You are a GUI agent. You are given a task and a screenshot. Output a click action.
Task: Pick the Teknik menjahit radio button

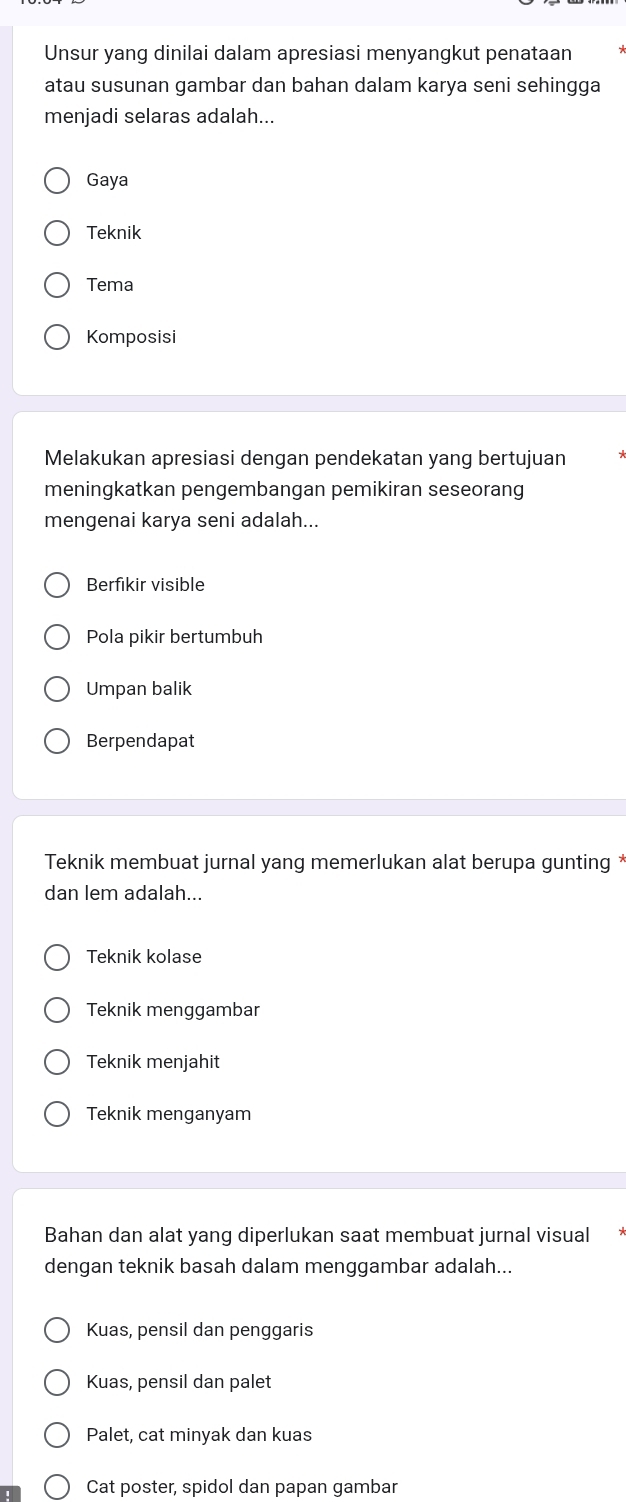(x=57, y=1062)
